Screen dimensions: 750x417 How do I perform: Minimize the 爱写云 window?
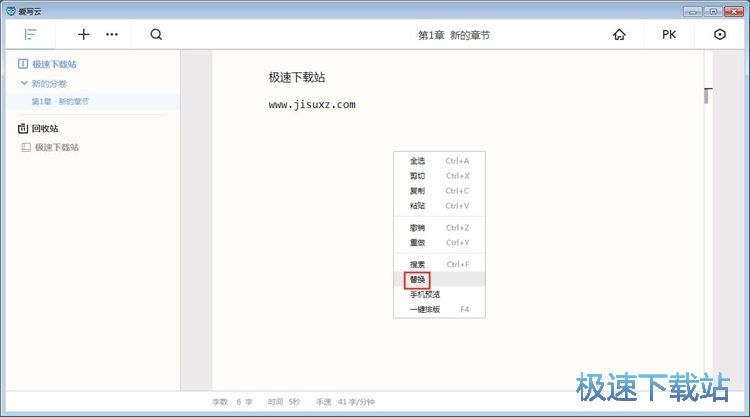tap(693, 11)
